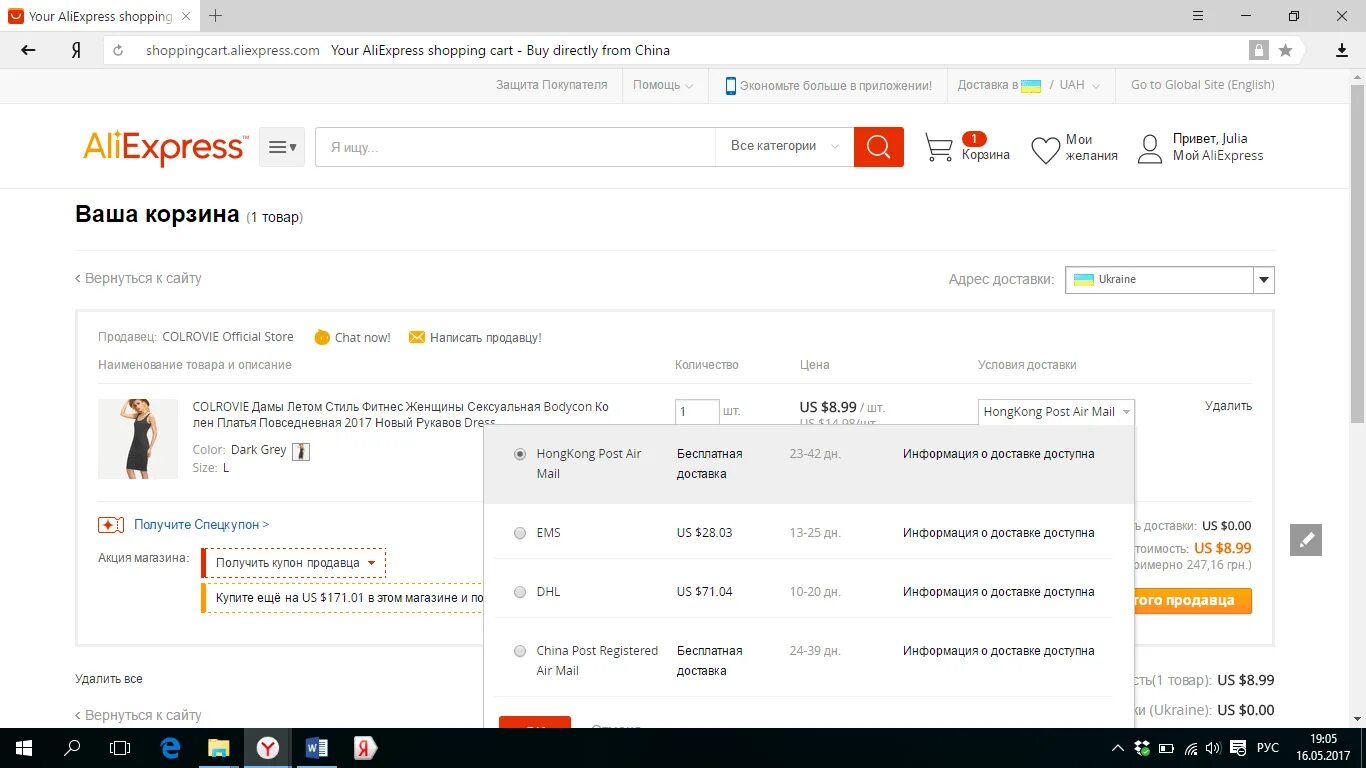Select HongKong Post Air Mail radio
The image size is (1366, 768).
click(519, 454)
